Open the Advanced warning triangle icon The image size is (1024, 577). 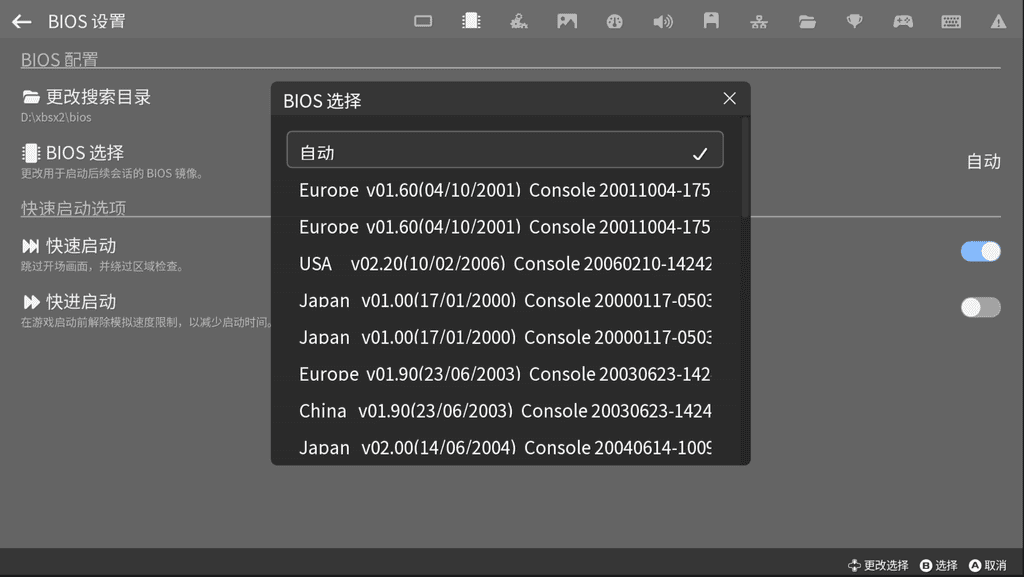[999, 22]
